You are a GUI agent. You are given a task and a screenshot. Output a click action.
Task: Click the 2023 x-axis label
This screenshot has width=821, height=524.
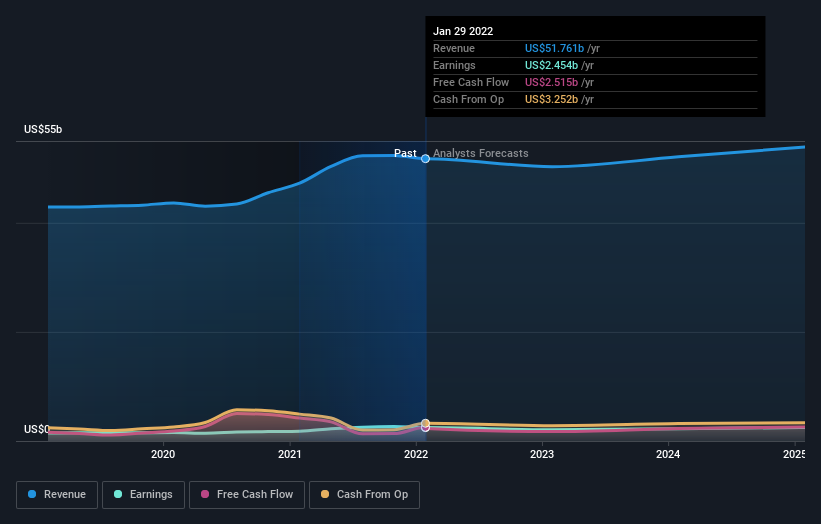coord(542,454)
